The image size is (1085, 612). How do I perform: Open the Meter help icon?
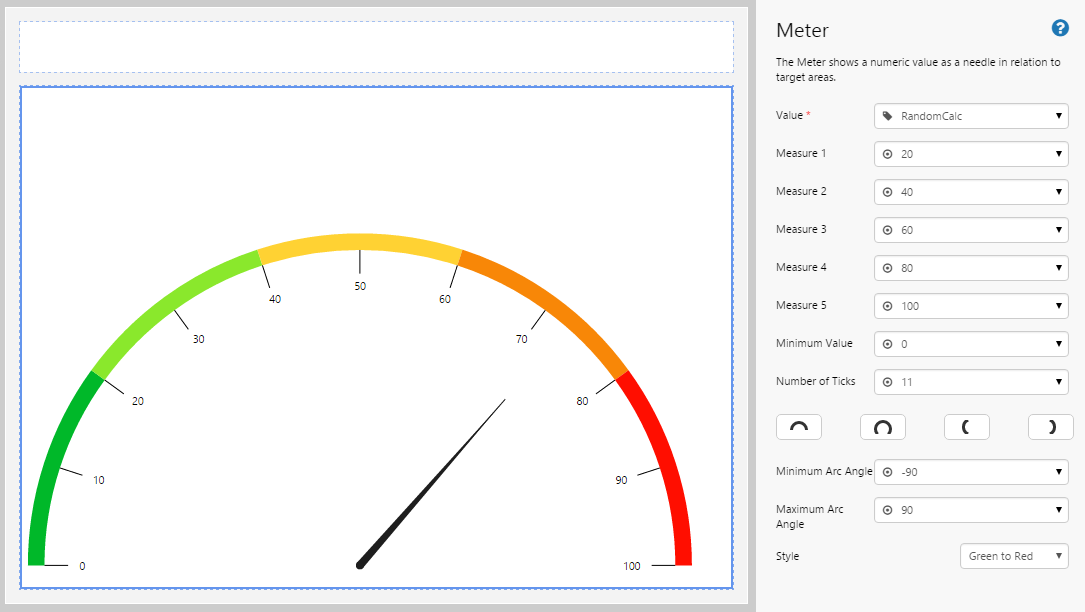(x=1060, y=29)
